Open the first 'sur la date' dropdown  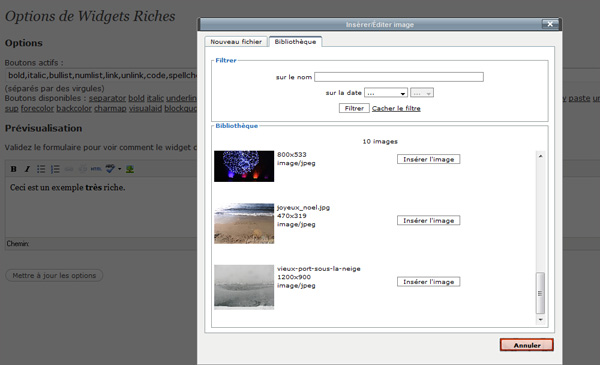[386, 93]
